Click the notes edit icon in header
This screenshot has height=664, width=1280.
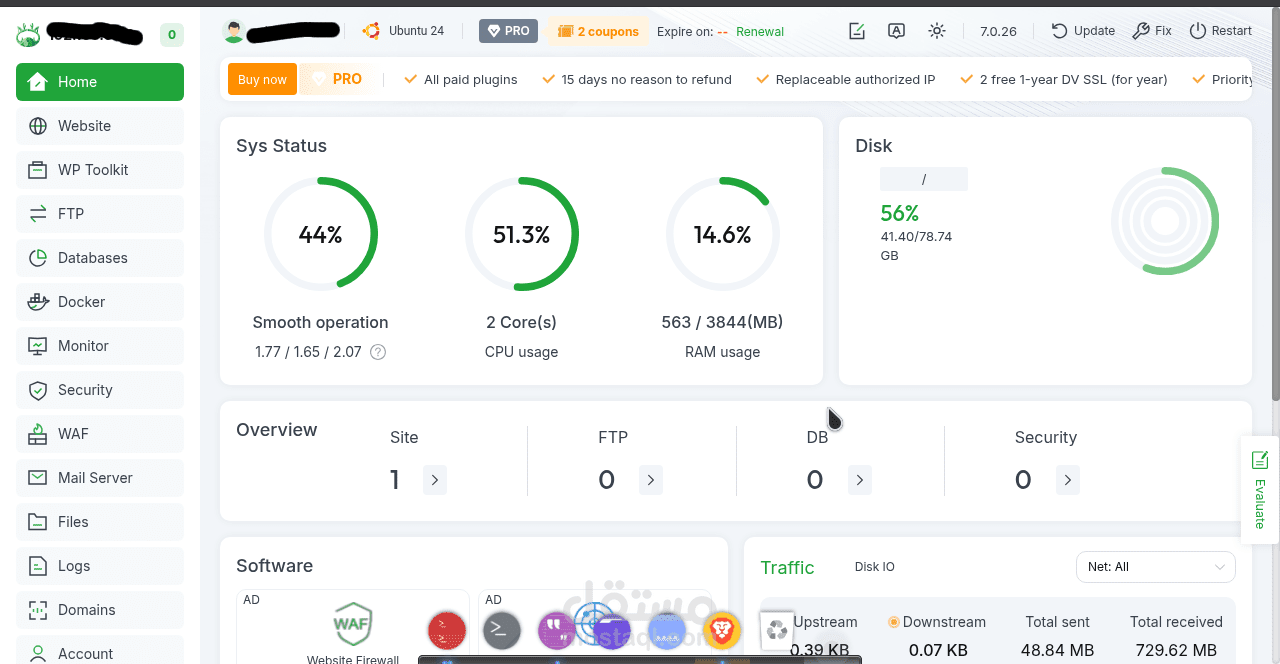[857, 31]
